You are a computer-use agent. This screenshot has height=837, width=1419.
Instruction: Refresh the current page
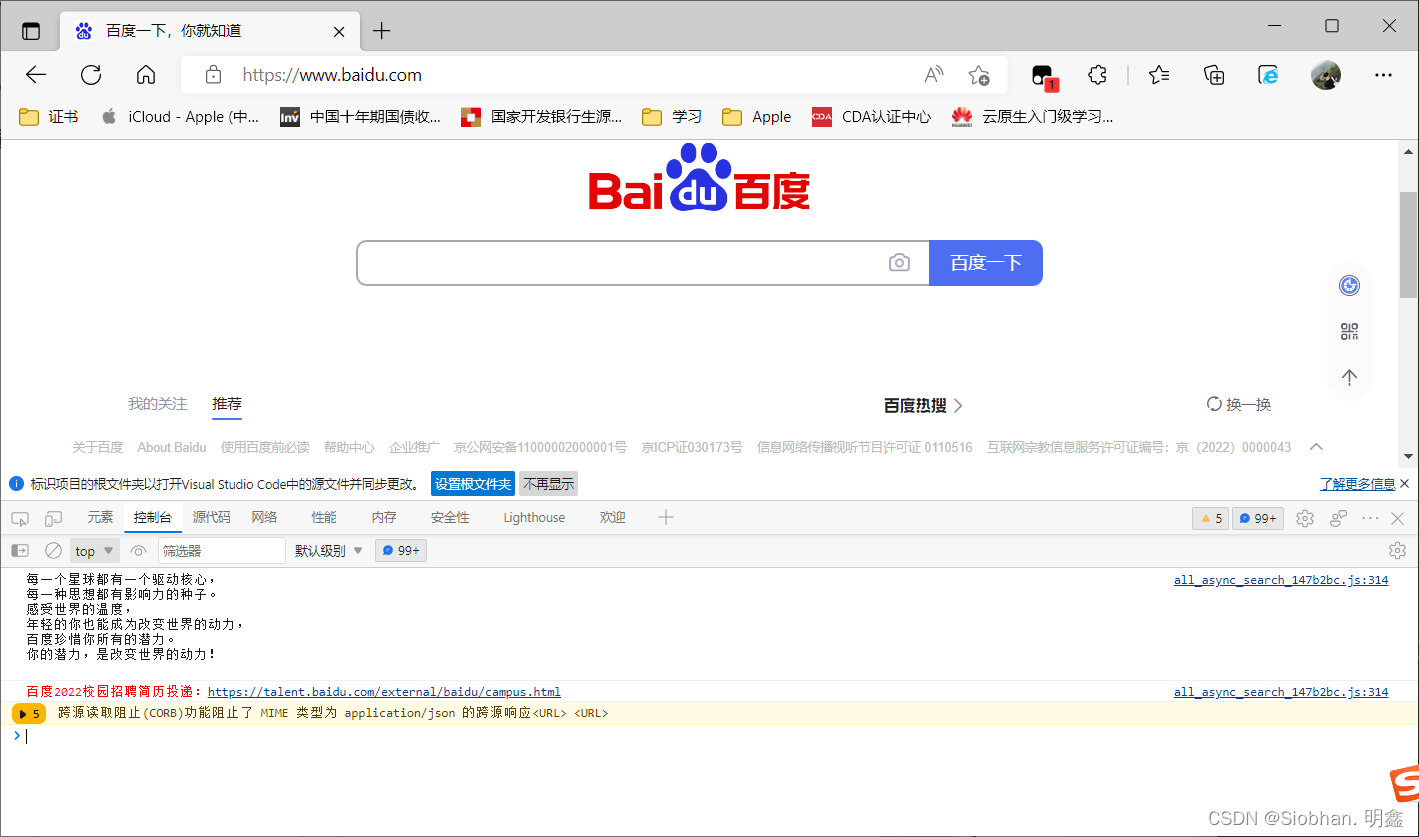tap(91, 75)
